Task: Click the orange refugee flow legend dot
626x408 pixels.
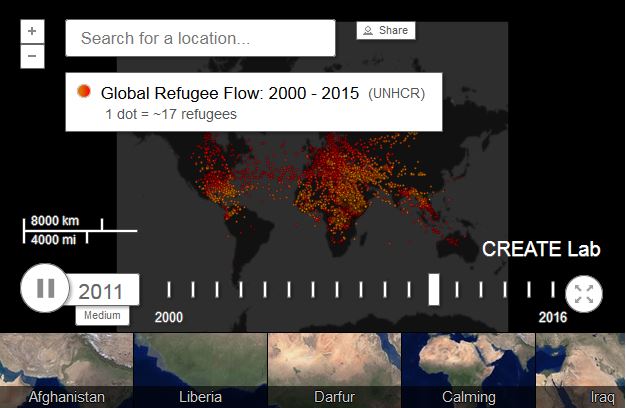Action: coord(84,92)
